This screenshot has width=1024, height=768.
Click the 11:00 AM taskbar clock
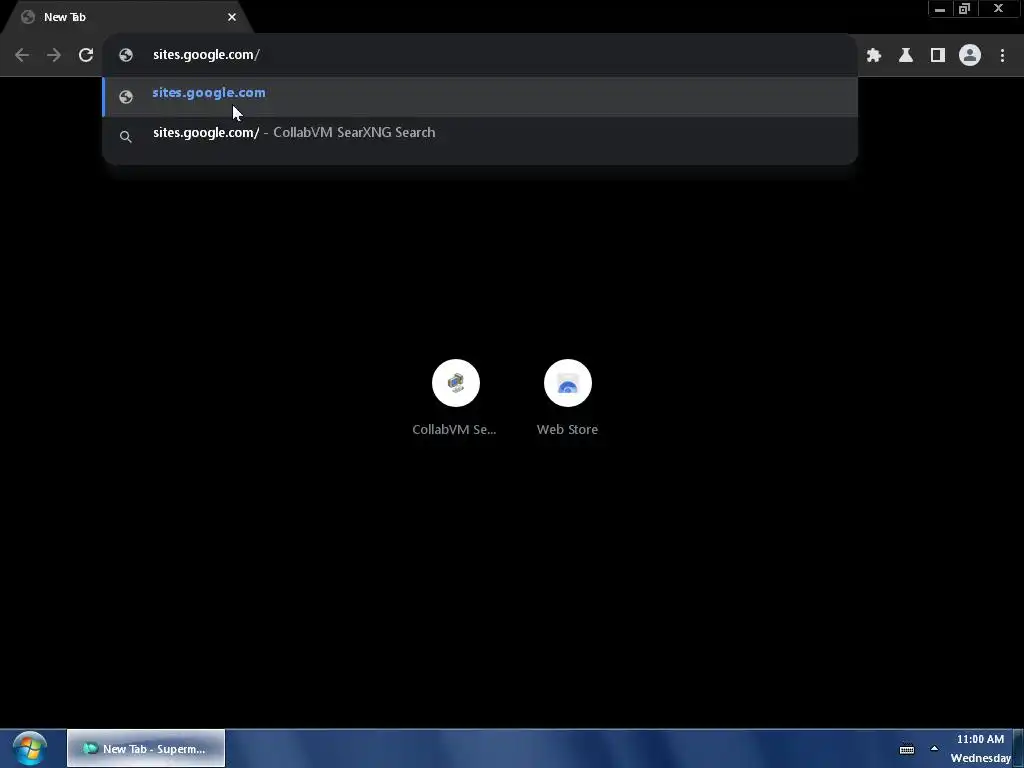pos(980,748)
